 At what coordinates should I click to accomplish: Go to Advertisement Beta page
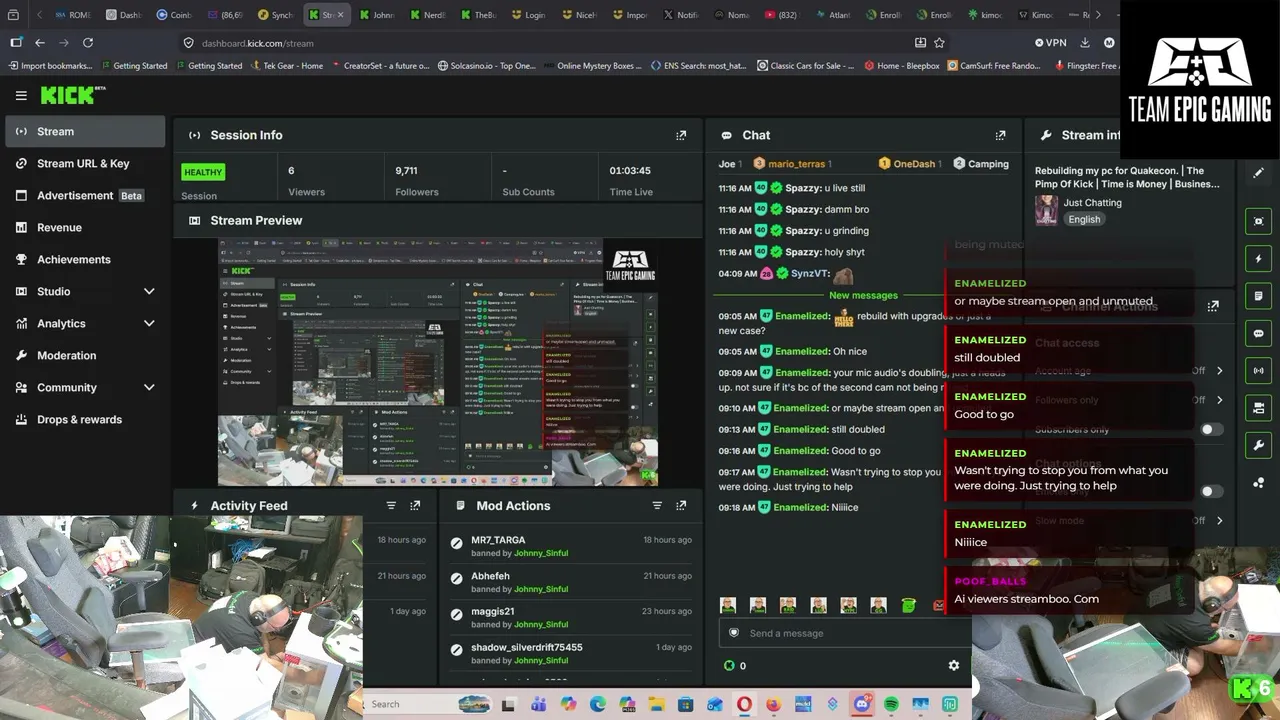coord(85,195)
